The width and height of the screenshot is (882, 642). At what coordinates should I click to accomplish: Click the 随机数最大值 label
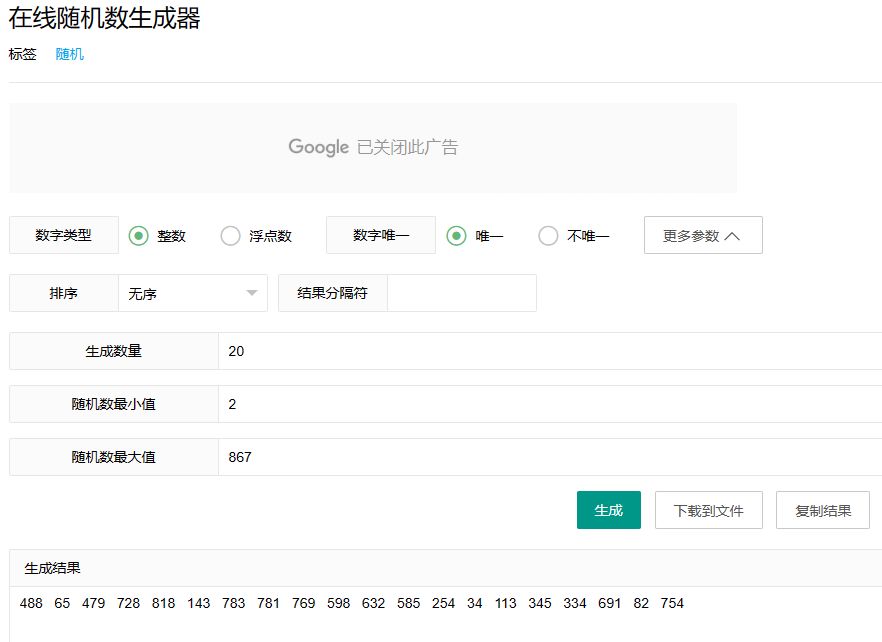click(114, 457)
